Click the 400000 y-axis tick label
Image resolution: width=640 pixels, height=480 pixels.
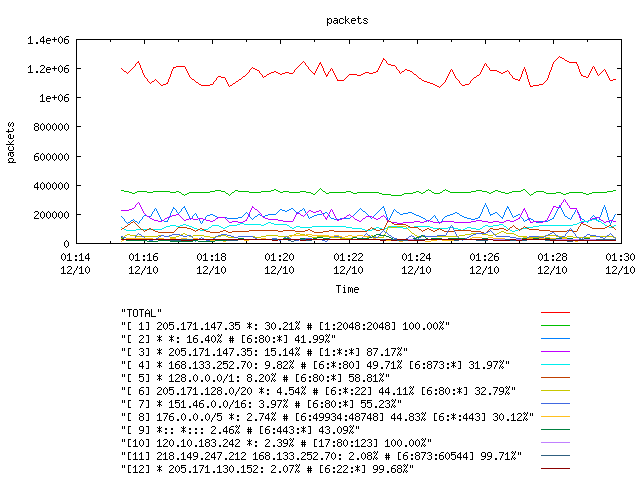(x=51, y=186)
